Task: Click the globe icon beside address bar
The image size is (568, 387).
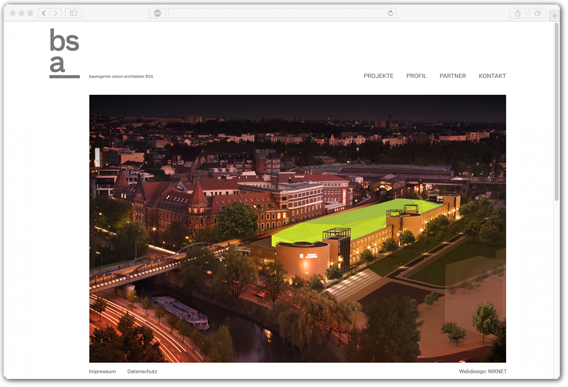Action: 157,13
